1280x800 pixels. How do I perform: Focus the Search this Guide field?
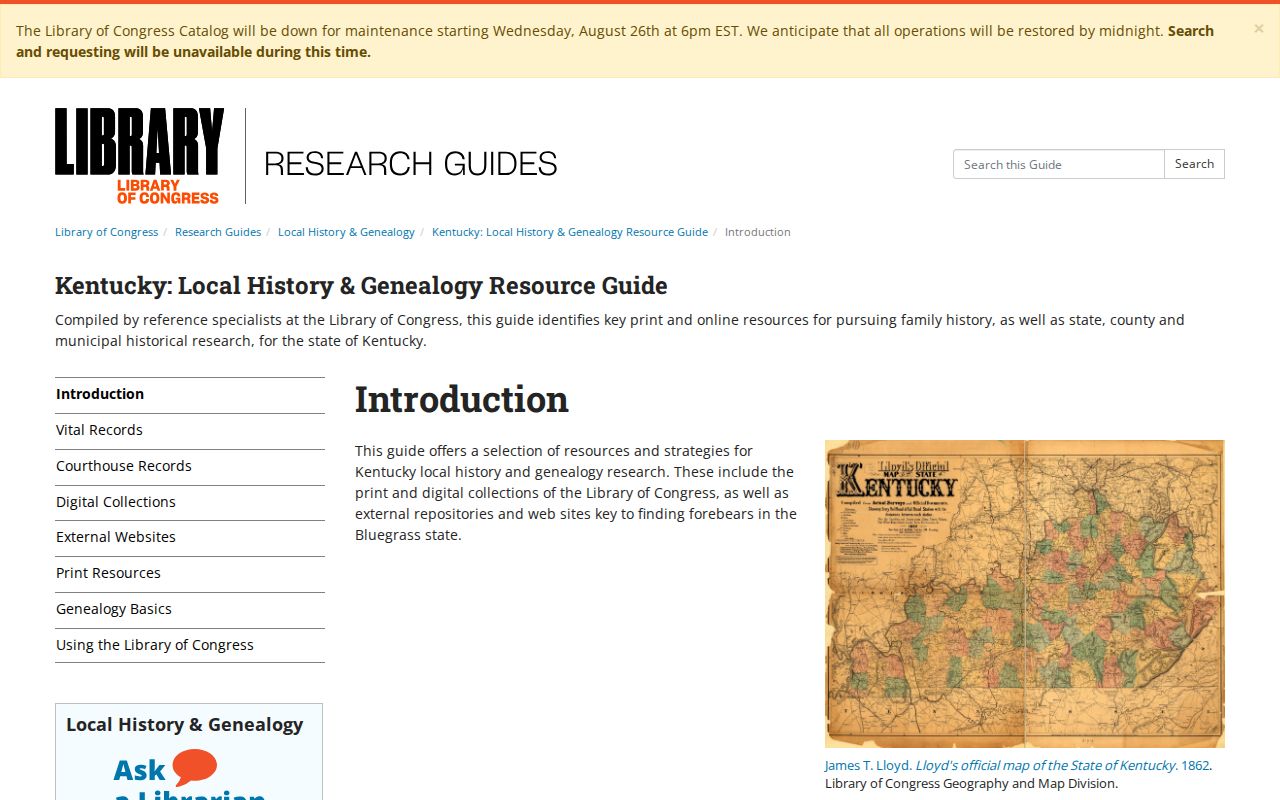click(x=1058, y=164)
